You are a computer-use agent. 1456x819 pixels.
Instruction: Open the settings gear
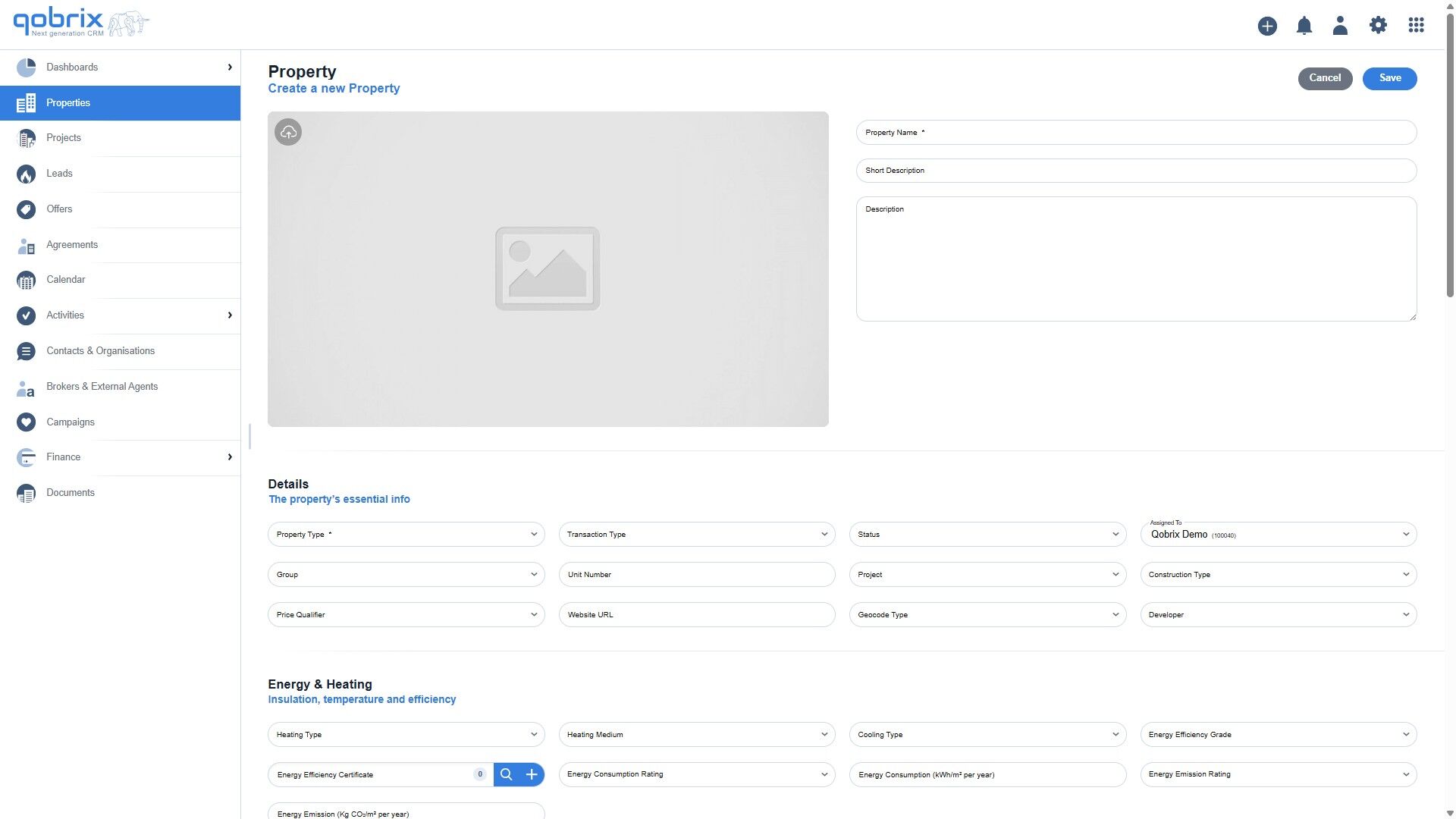[x=1379, y=25]
